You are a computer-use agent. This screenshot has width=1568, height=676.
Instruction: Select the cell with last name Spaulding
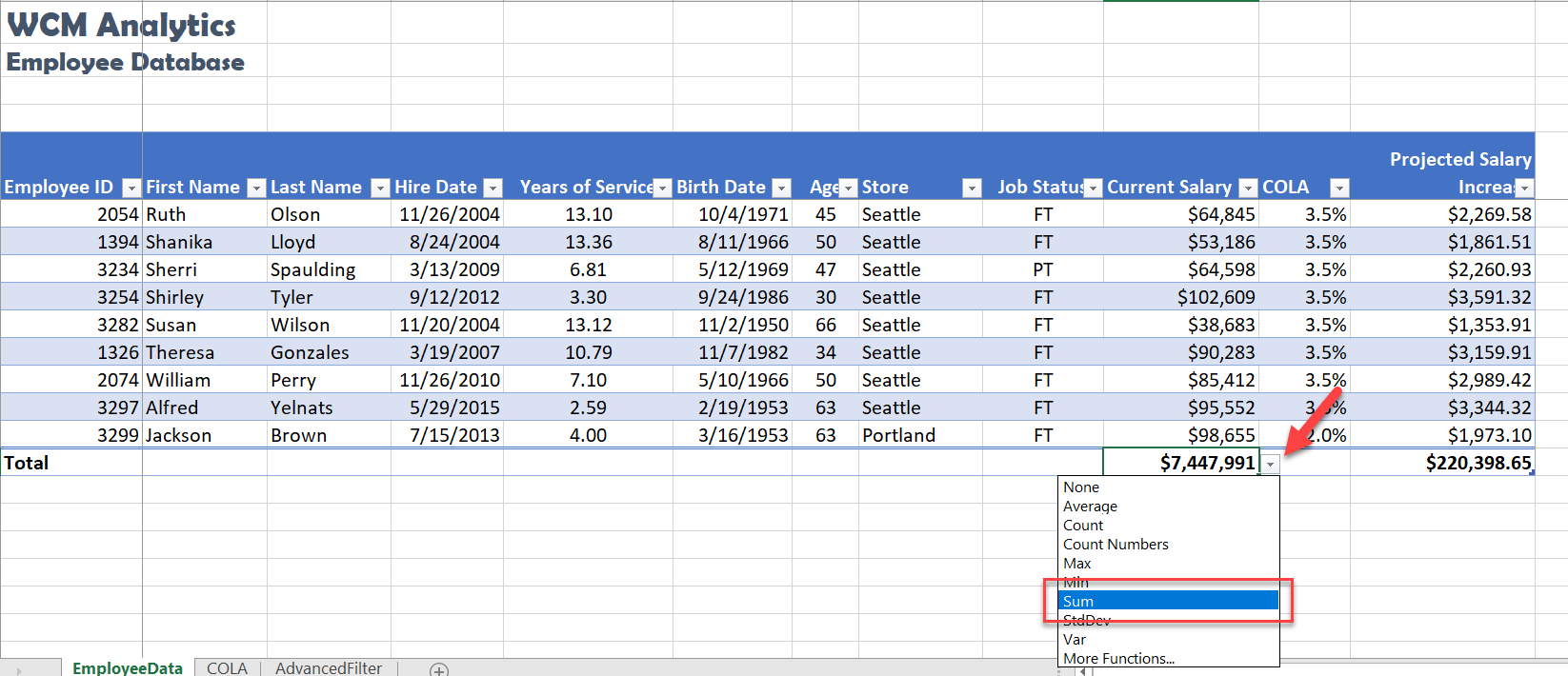(329, 269)
